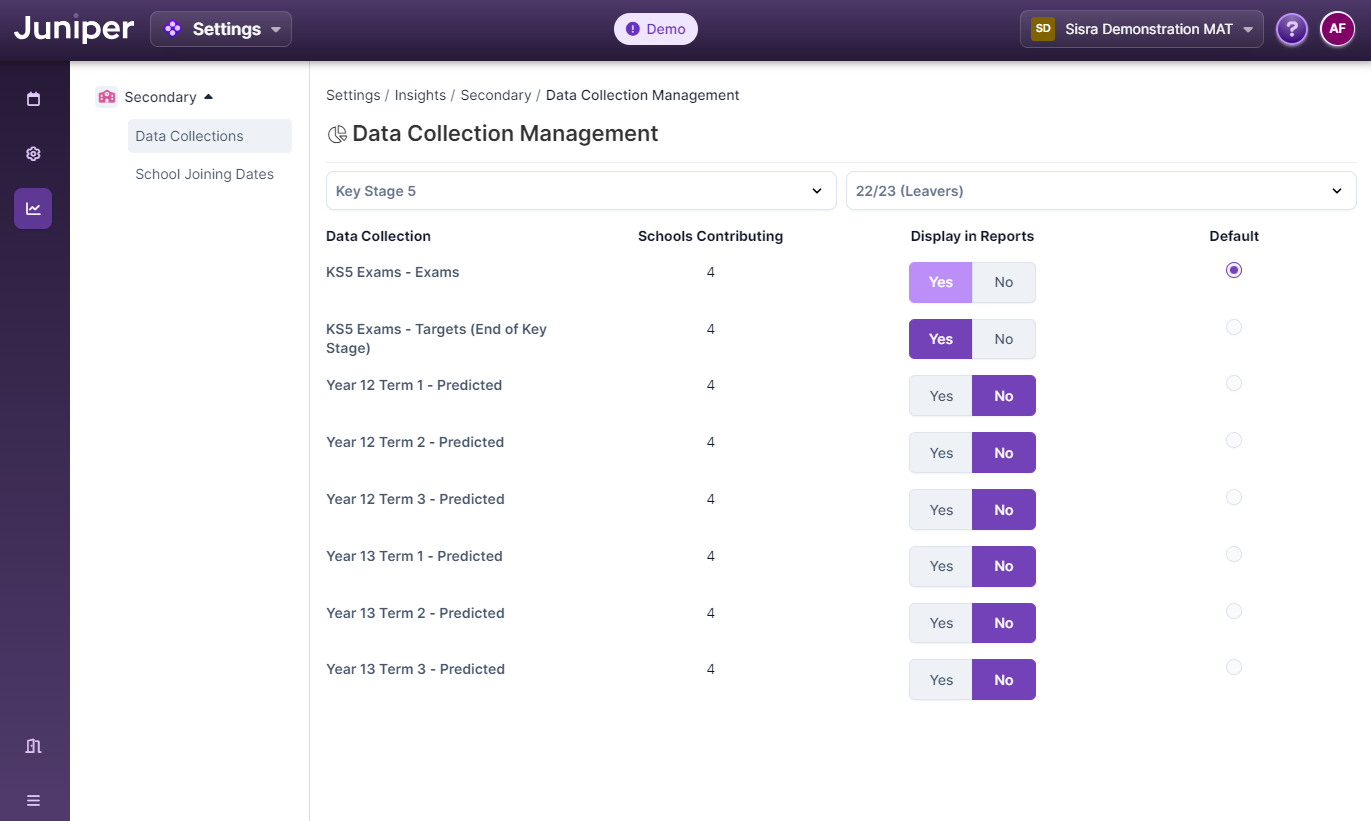Open the settings gear icon in the sidebar
Viewport: 1371px width, 821px height.
[x=33, y=154]
